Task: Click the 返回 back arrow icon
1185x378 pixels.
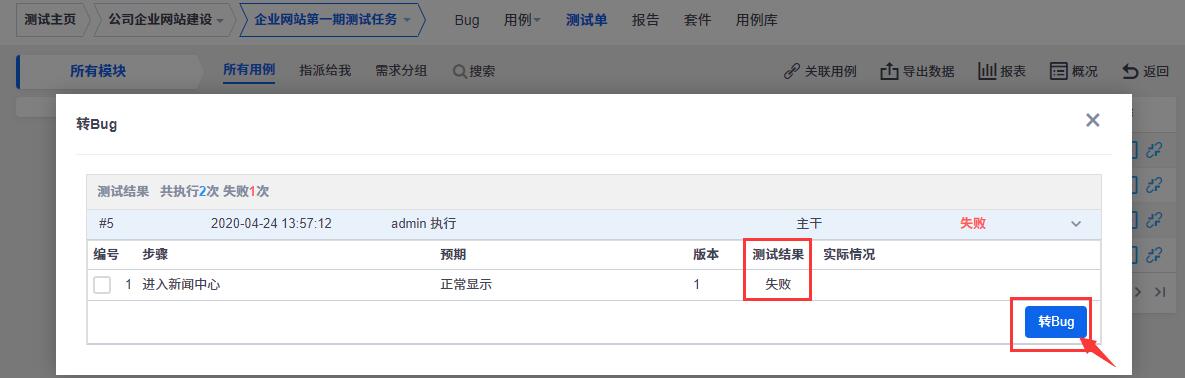Action: [1130, 71]
